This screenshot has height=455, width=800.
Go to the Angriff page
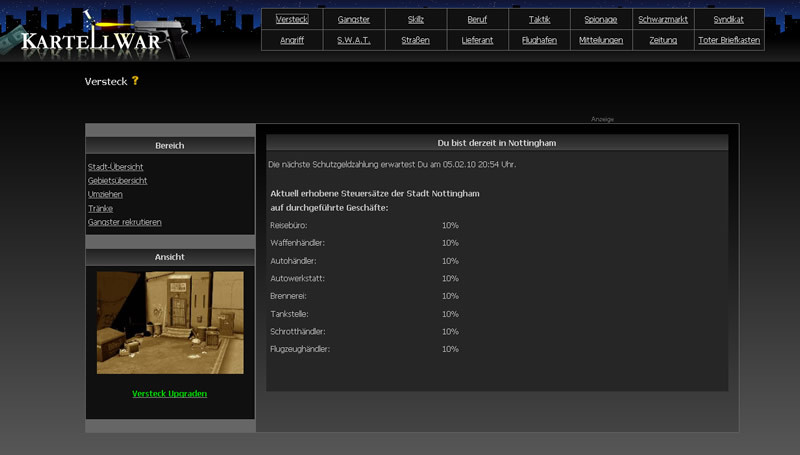pyautogui.click(x=292, y=40)
